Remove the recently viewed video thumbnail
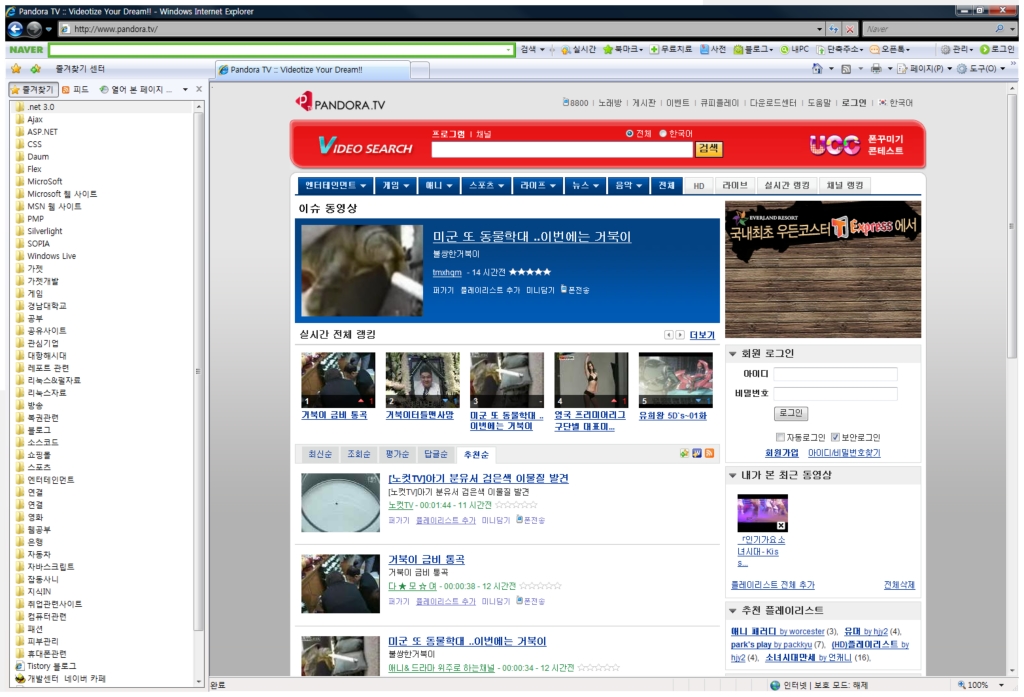Image resolution: width=1024 pixels, height=697 pixels. [781, 525]
